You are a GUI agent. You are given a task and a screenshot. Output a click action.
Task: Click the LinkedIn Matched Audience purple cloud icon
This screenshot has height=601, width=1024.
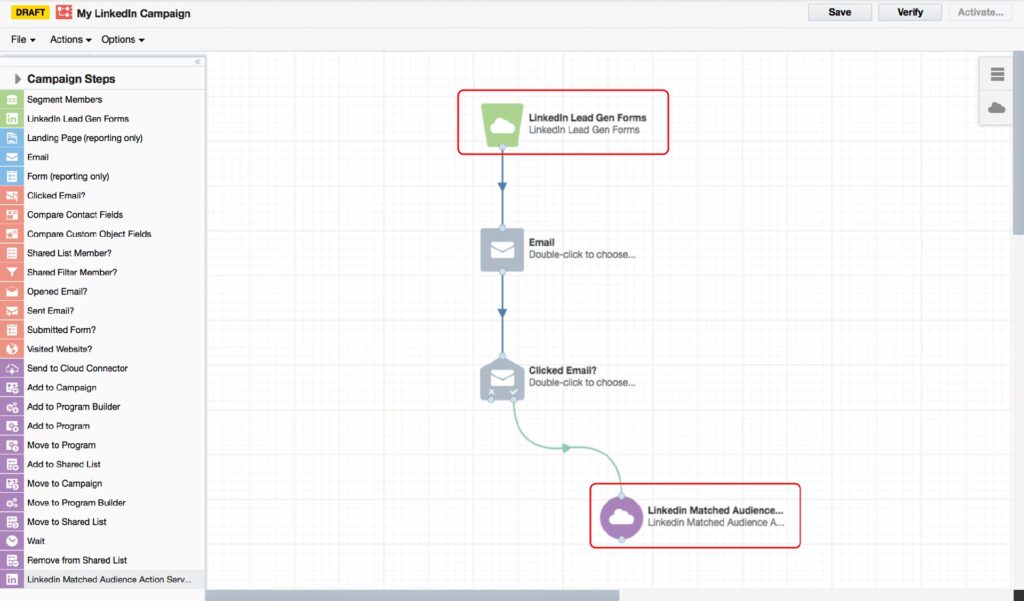tap(621, 517)
